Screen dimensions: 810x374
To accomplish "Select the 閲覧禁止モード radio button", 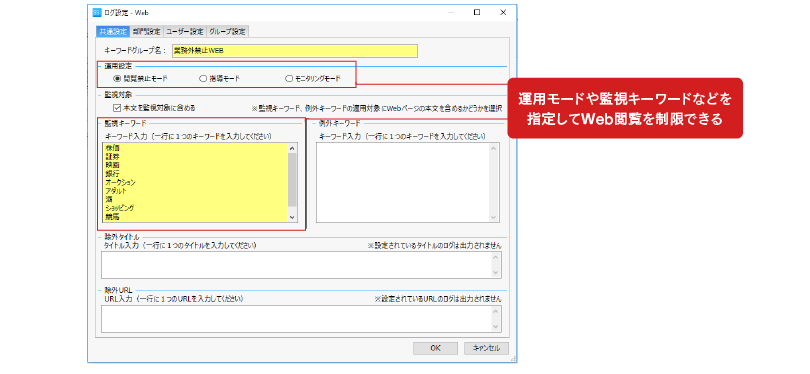I will pyautogui.click(x=117, y=79).
